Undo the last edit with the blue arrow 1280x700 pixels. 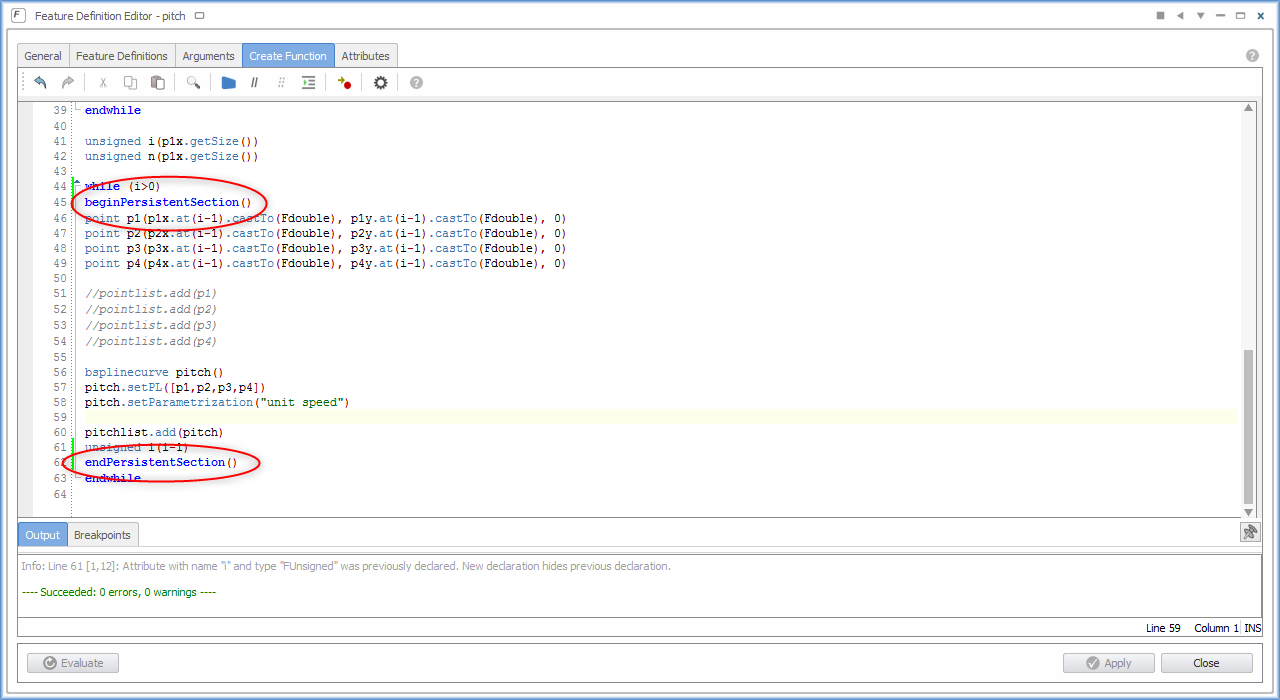click(x=40, y=82)
